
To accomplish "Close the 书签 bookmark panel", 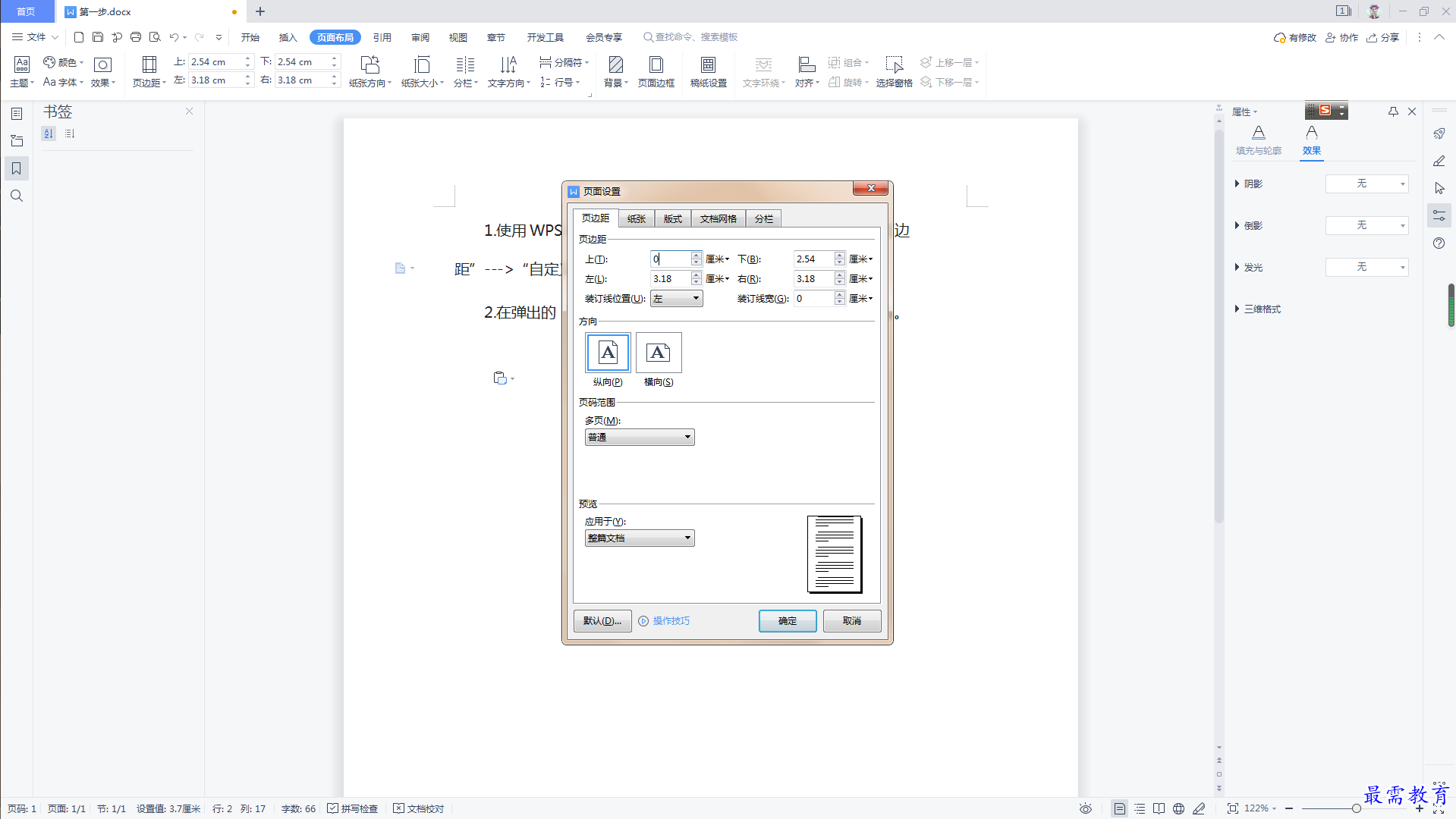I will coord(189,111).
